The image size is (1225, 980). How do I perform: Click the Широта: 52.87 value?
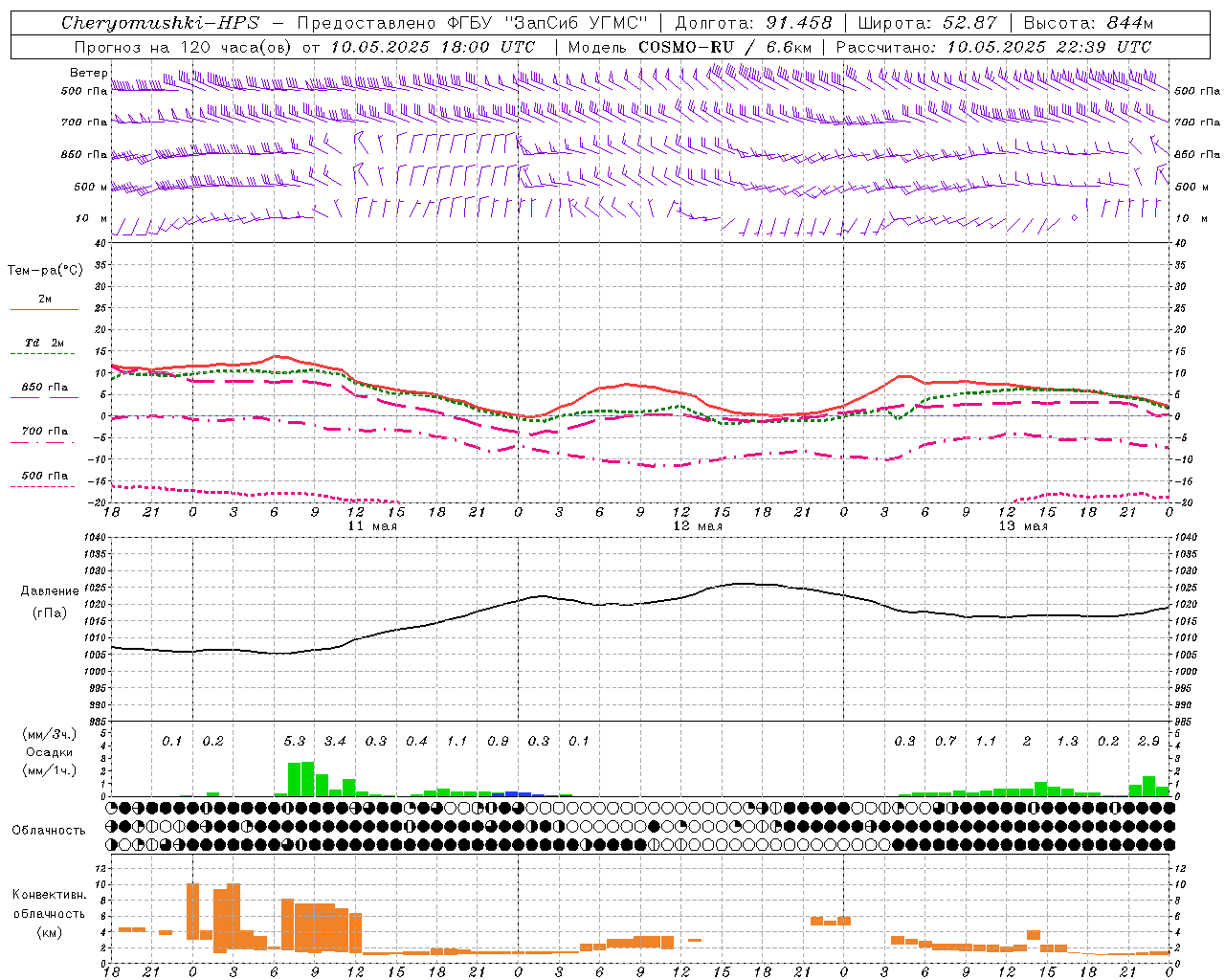click(x=926, y=23)
